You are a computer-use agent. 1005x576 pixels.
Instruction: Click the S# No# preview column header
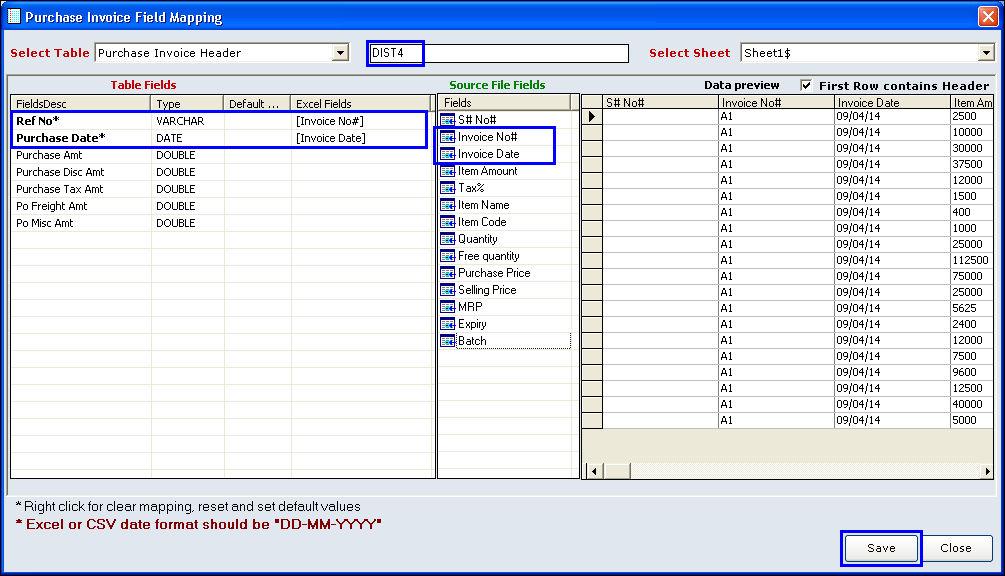(660, 103)
